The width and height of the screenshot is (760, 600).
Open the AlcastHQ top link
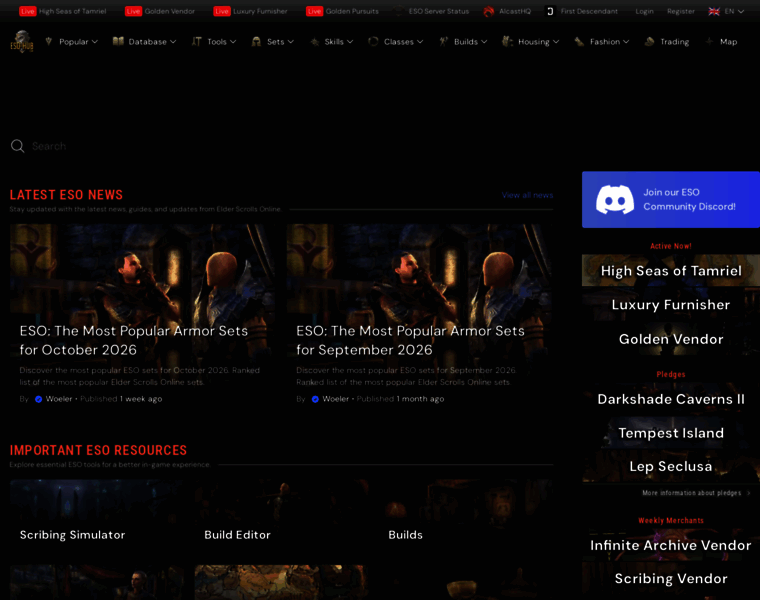pyautogui.click(x=514, y=11)
